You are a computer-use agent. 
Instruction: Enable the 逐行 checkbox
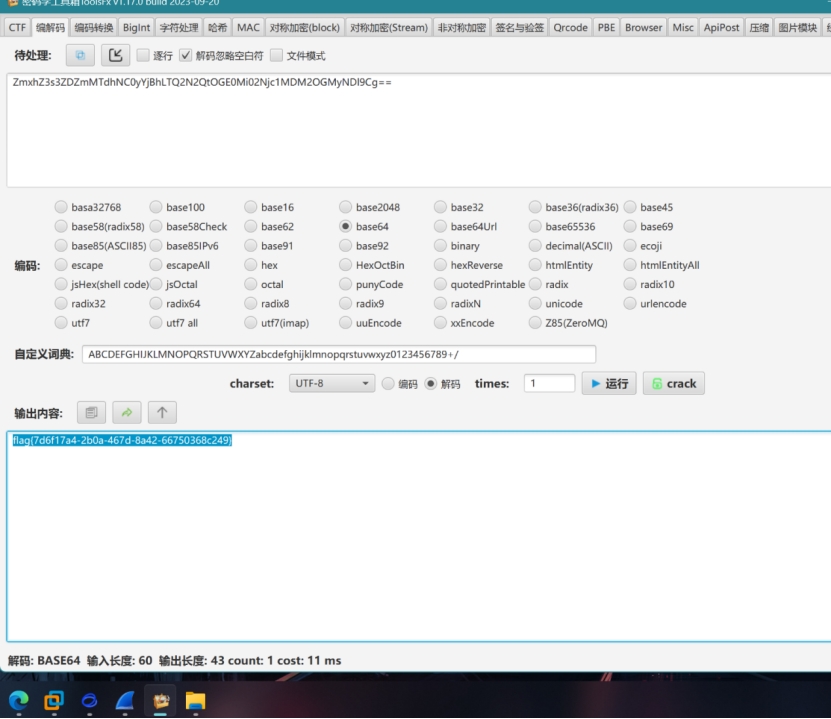point(143,56)
